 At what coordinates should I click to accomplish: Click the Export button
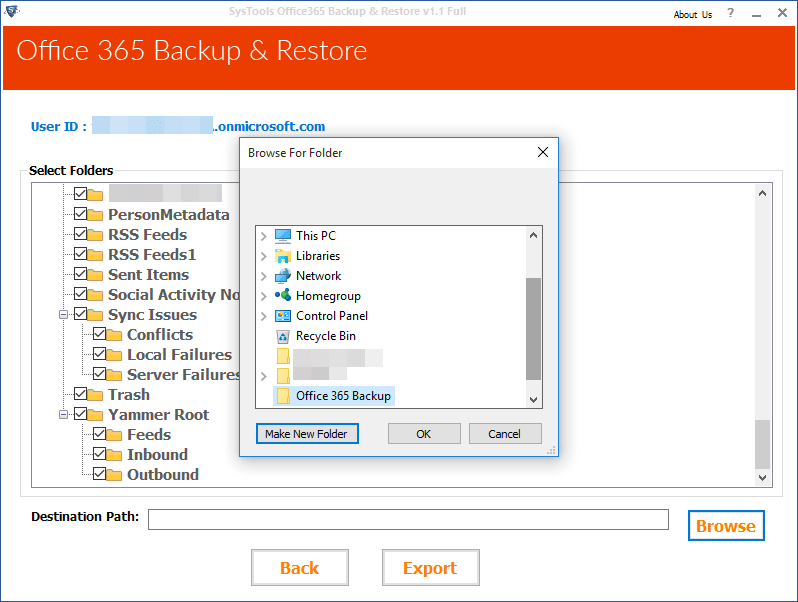click(431, 567)
